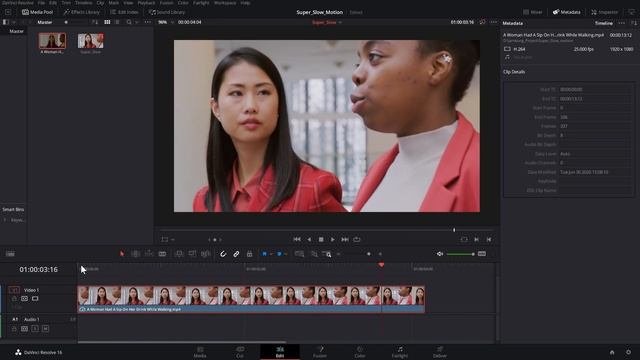Click the Full Extent Zoom icon
Screen dimensions: 640x360
point(299,254)
